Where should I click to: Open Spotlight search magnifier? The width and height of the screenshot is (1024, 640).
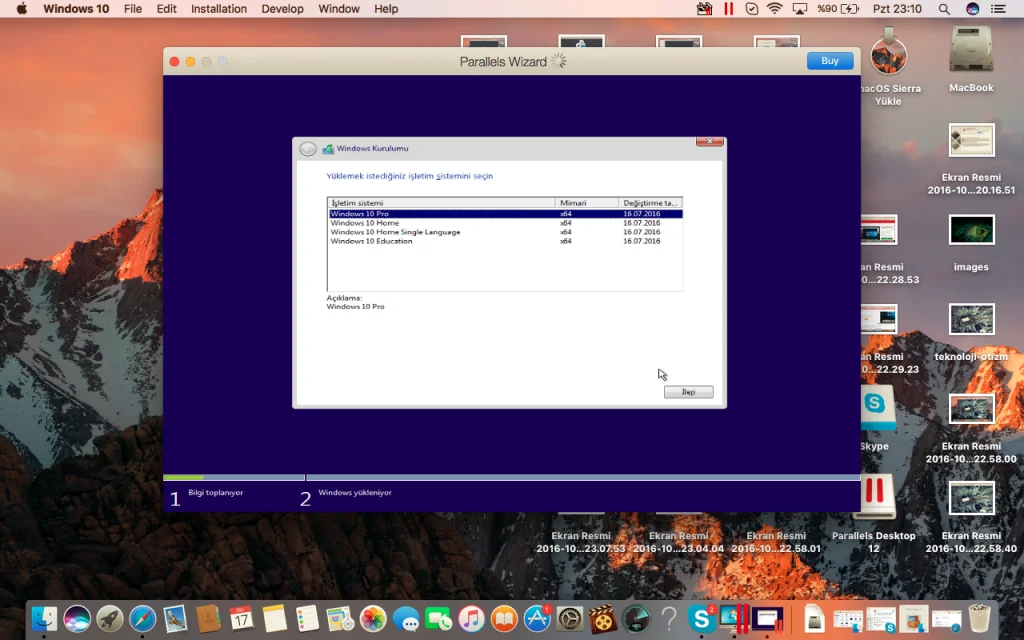pyautogui.click(x=944, y=9)
